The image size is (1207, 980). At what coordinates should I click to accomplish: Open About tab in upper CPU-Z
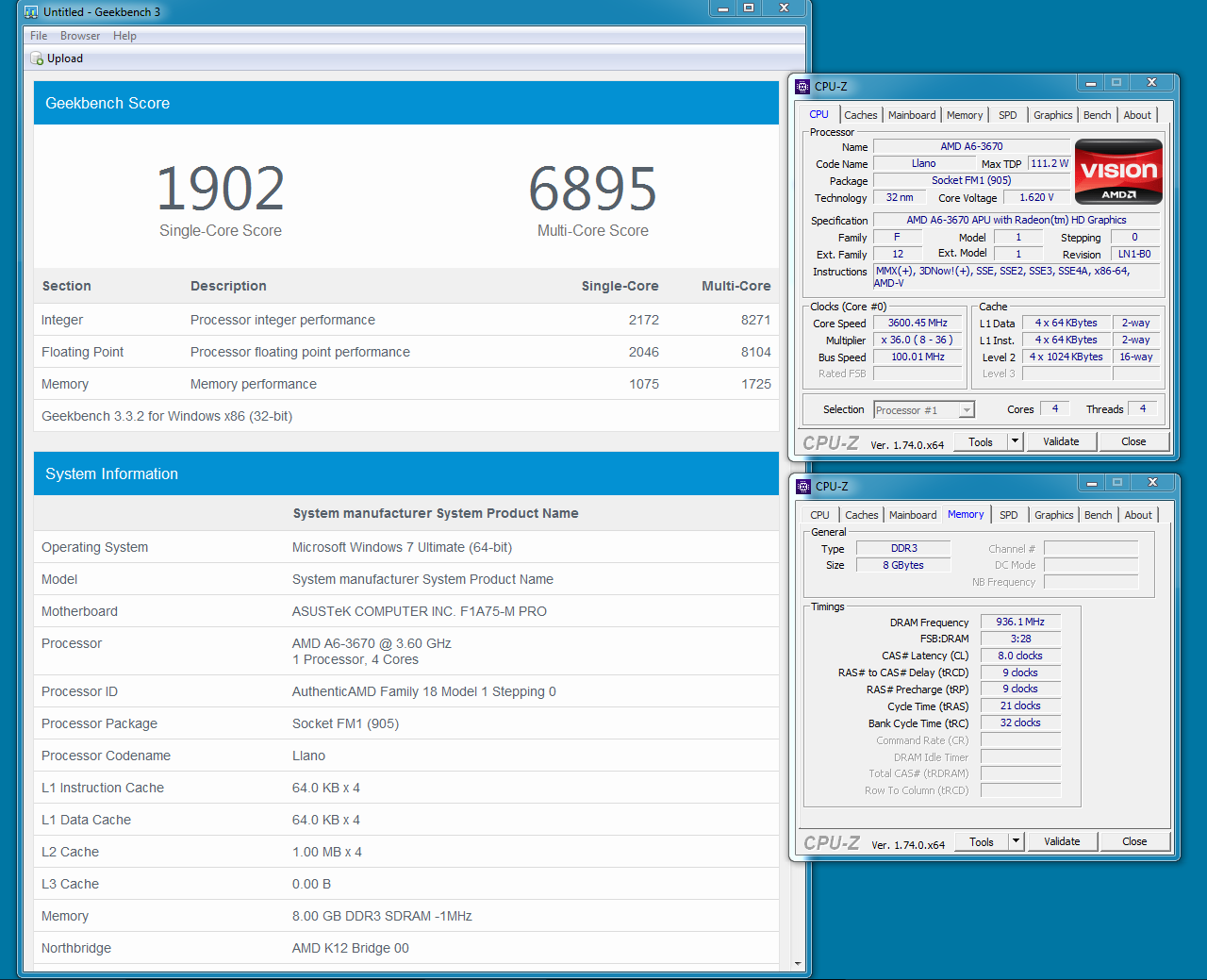point(1137,115)
